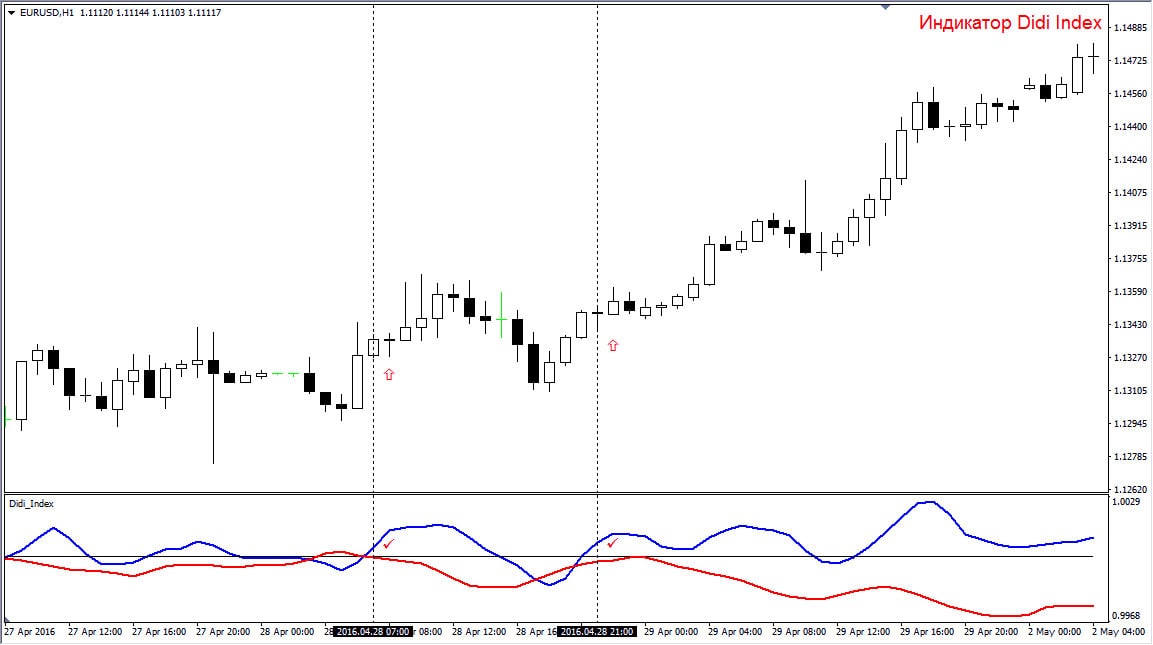
Task: Click the highlighted 2016.04.28 07:00 date label
Action: (x=373, y=632)
